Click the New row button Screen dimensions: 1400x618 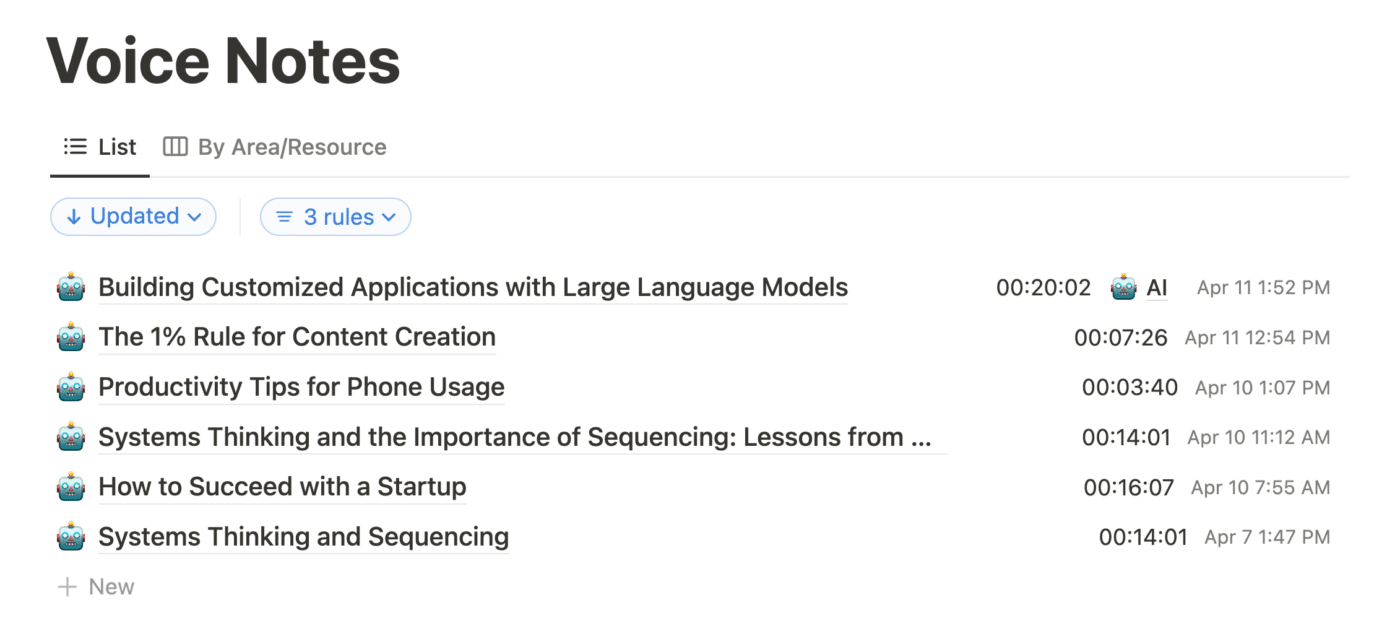click(x=96, y=587)
